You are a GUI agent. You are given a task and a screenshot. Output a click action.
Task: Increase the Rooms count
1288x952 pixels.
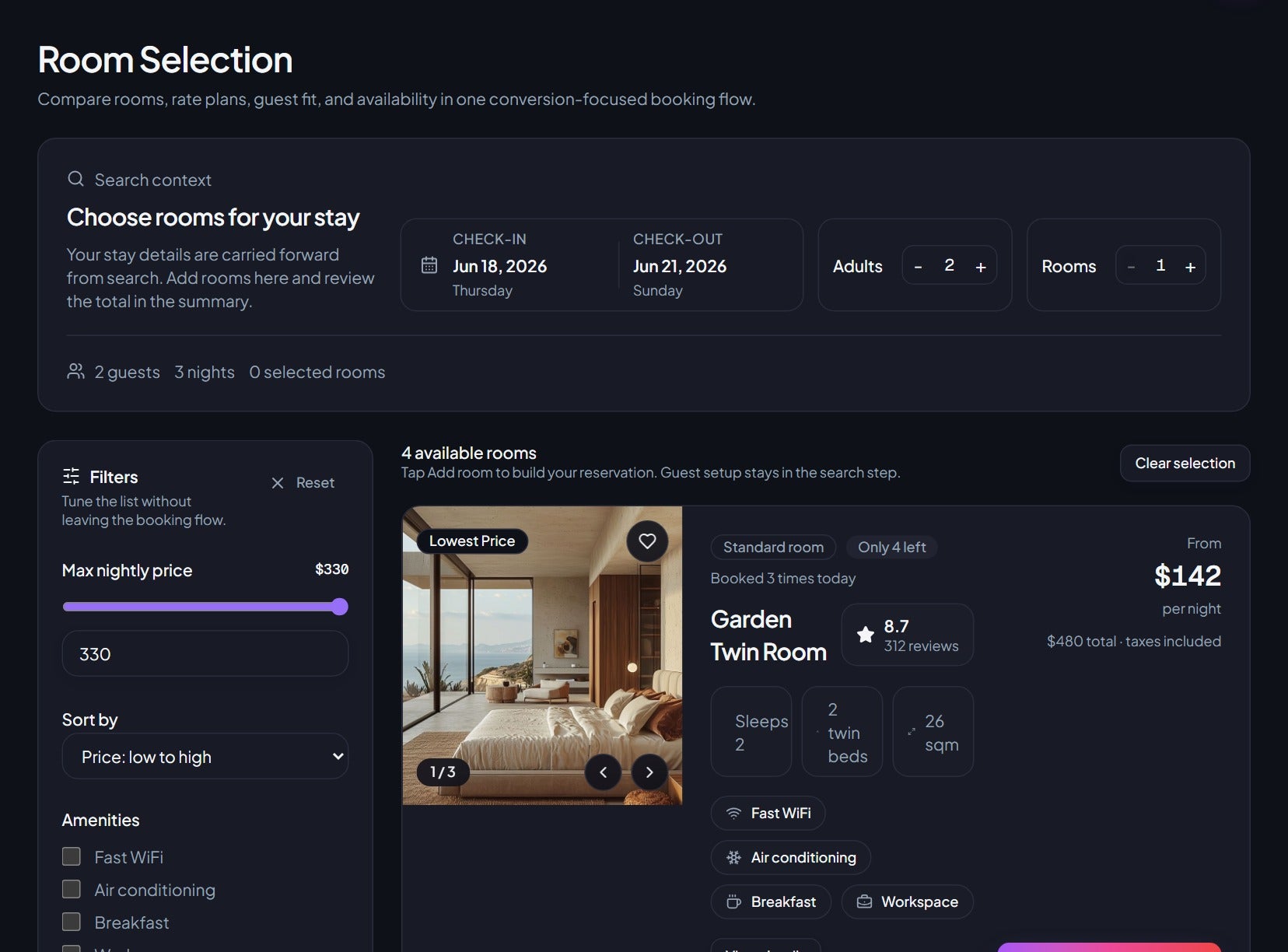pyautogui.click(x=1190, y=267)
